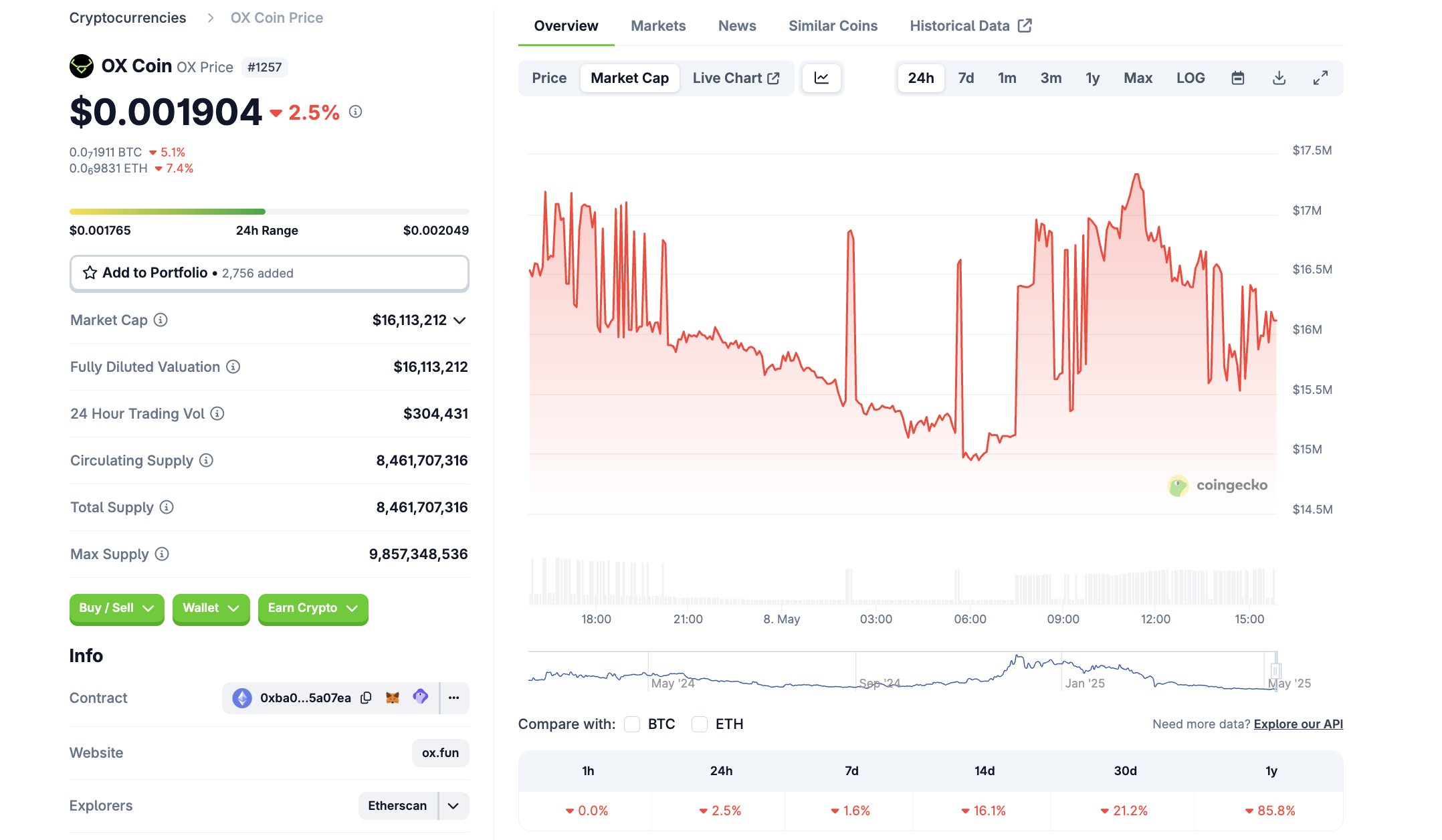This screenshot has height=840, width=1442.
Task: Open more contract options ellipsis
Action: pyautogui.click(x=454, y=698)
